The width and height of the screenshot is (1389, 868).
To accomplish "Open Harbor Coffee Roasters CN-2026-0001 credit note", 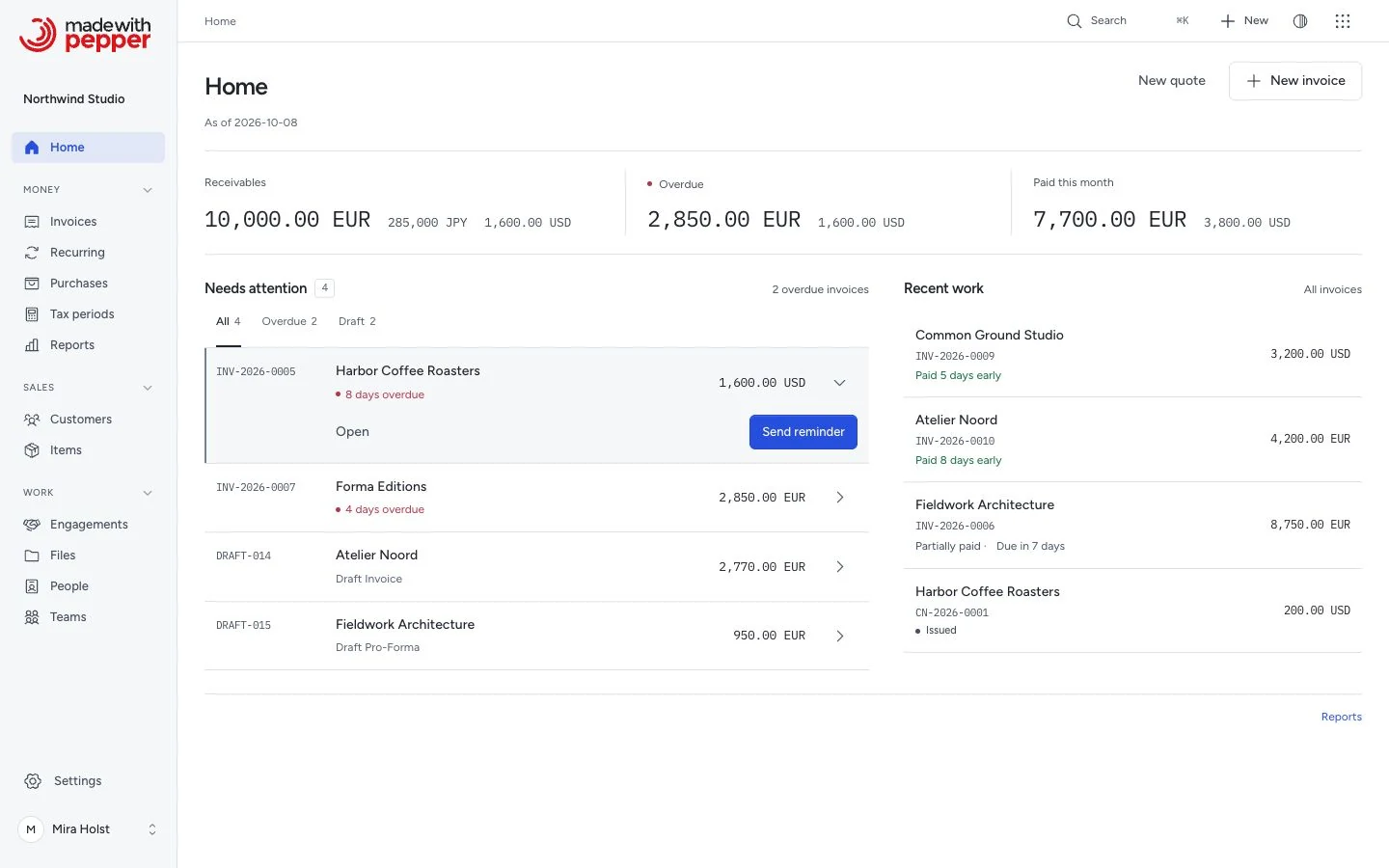I will 1132,610.
